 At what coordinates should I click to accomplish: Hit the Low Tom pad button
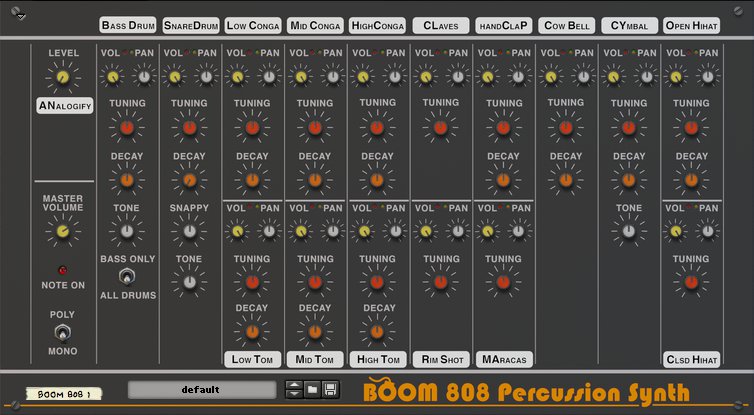point(252,359)
